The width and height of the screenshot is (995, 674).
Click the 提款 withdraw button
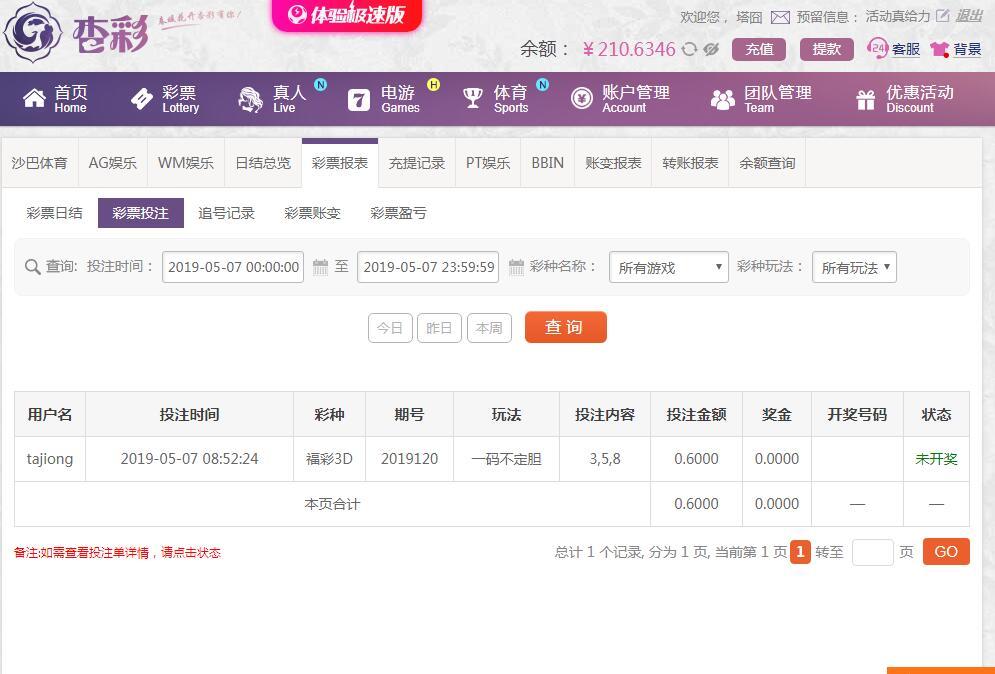[827, 50]
